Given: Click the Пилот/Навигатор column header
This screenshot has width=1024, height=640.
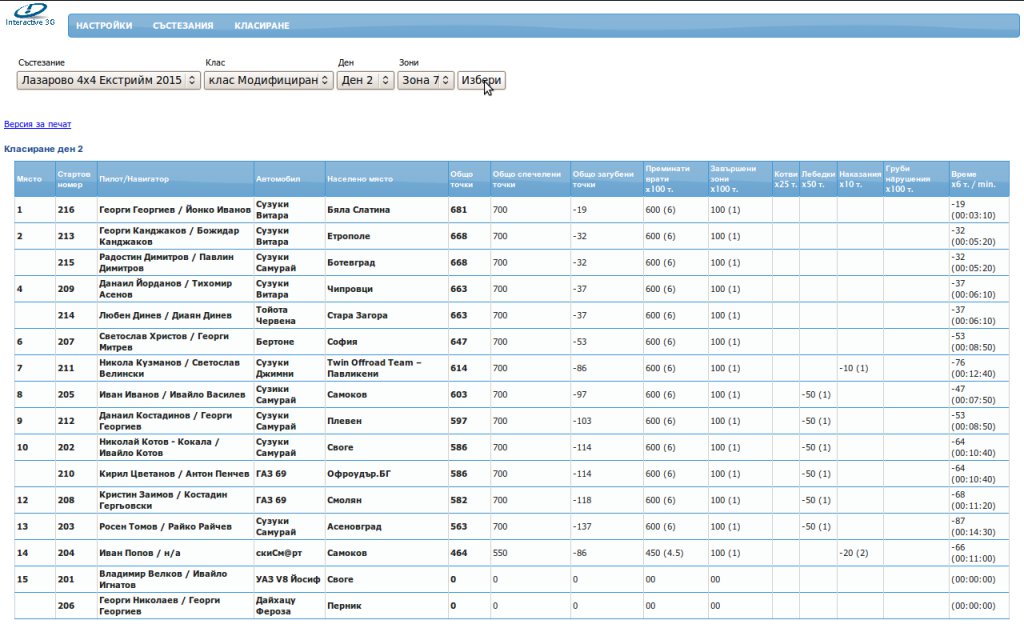Looking at the screenshot, I should click(x=134, y=179).
